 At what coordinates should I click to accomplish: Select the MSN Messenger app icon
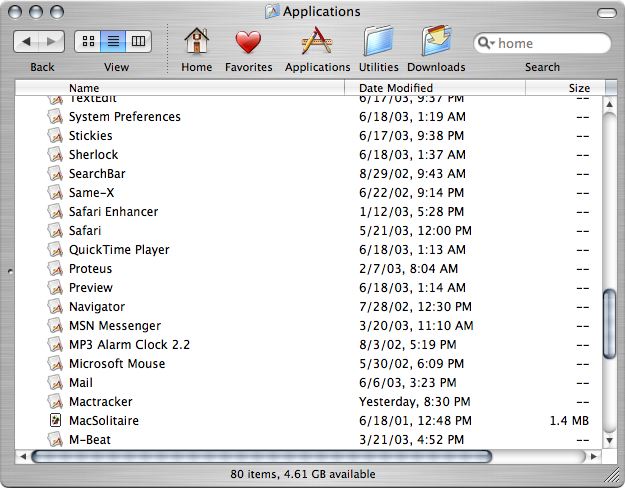tap(55, 326)
